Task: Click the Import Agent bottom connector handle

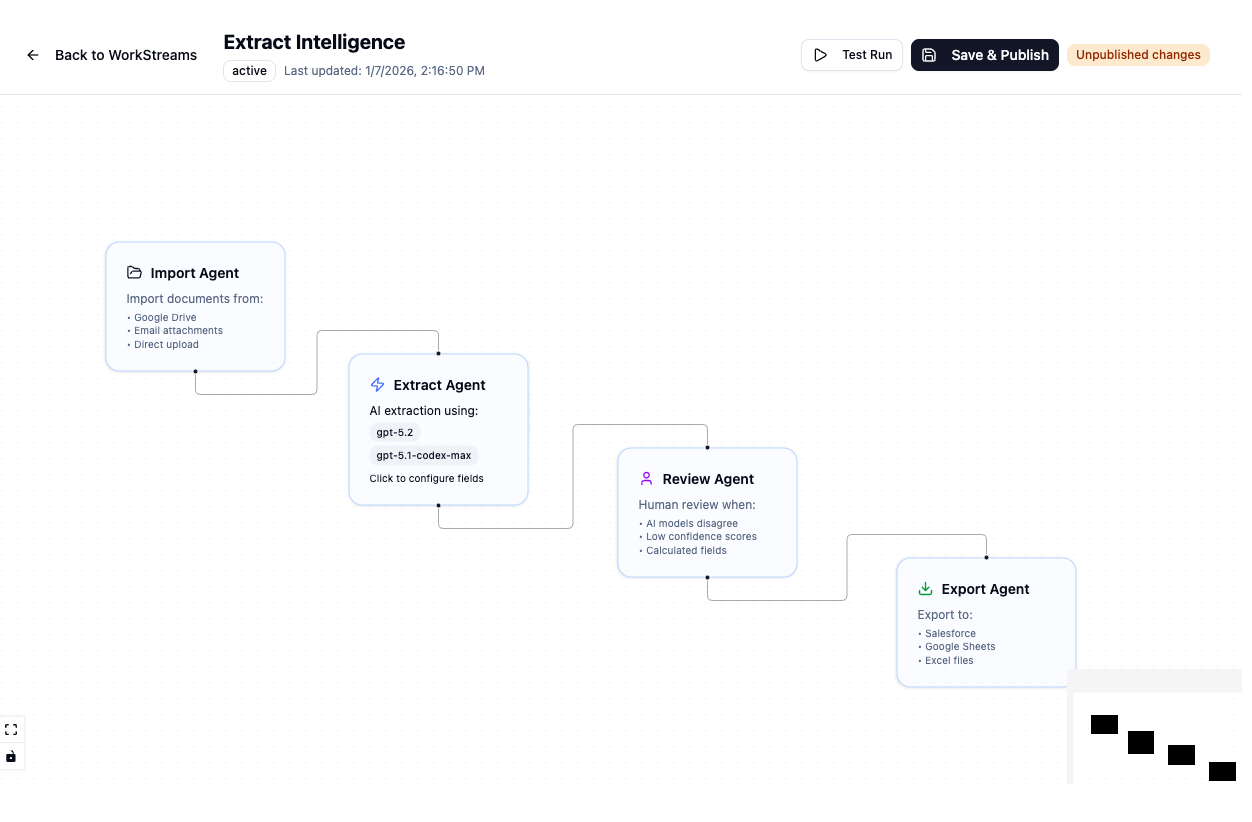Action: [x=195, y=371]
